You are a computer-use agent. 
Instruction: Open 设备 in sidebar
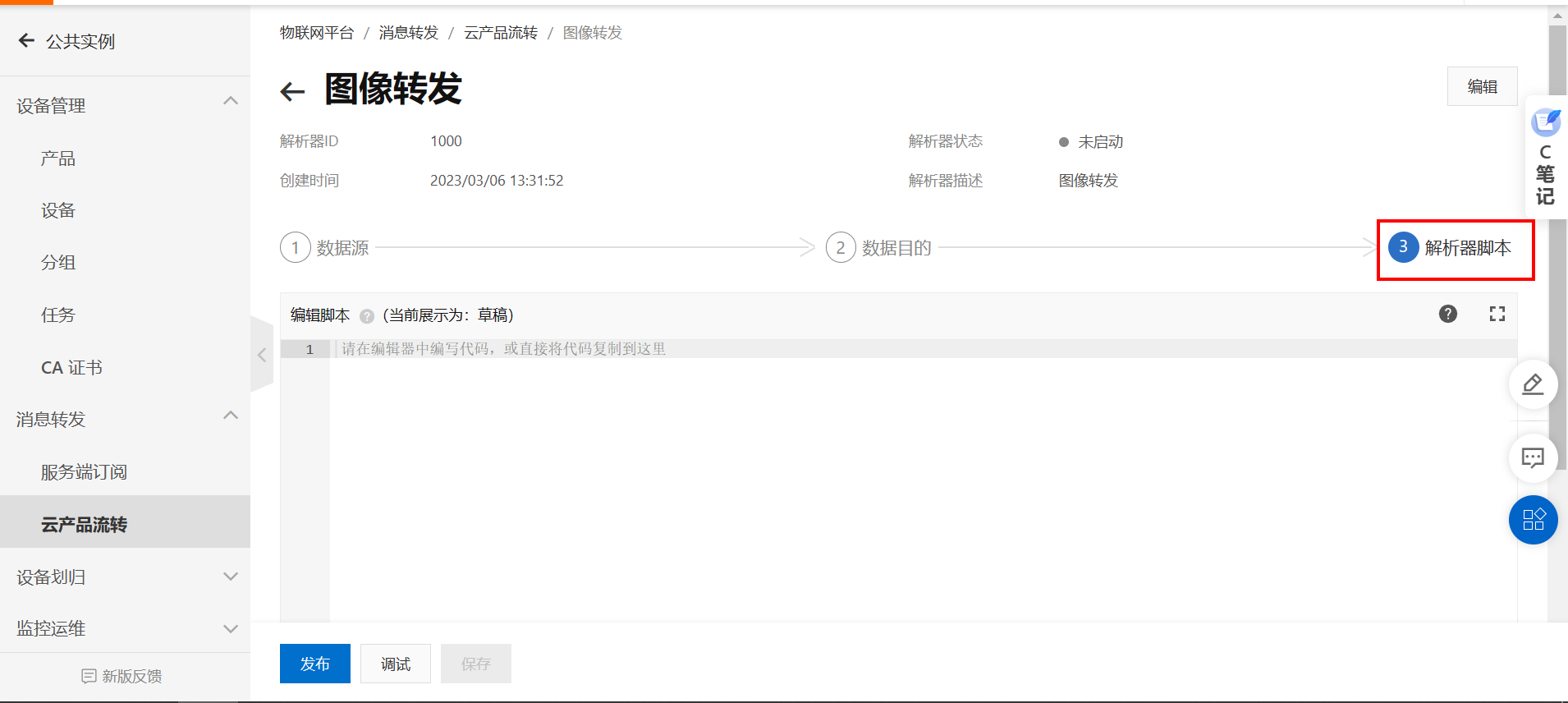[x=58, y=210]
